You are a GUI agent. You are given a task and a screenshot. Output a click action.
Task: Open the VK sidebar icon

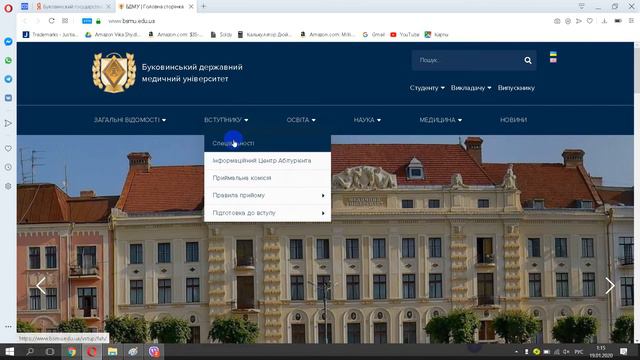click(x=8, y=98)
